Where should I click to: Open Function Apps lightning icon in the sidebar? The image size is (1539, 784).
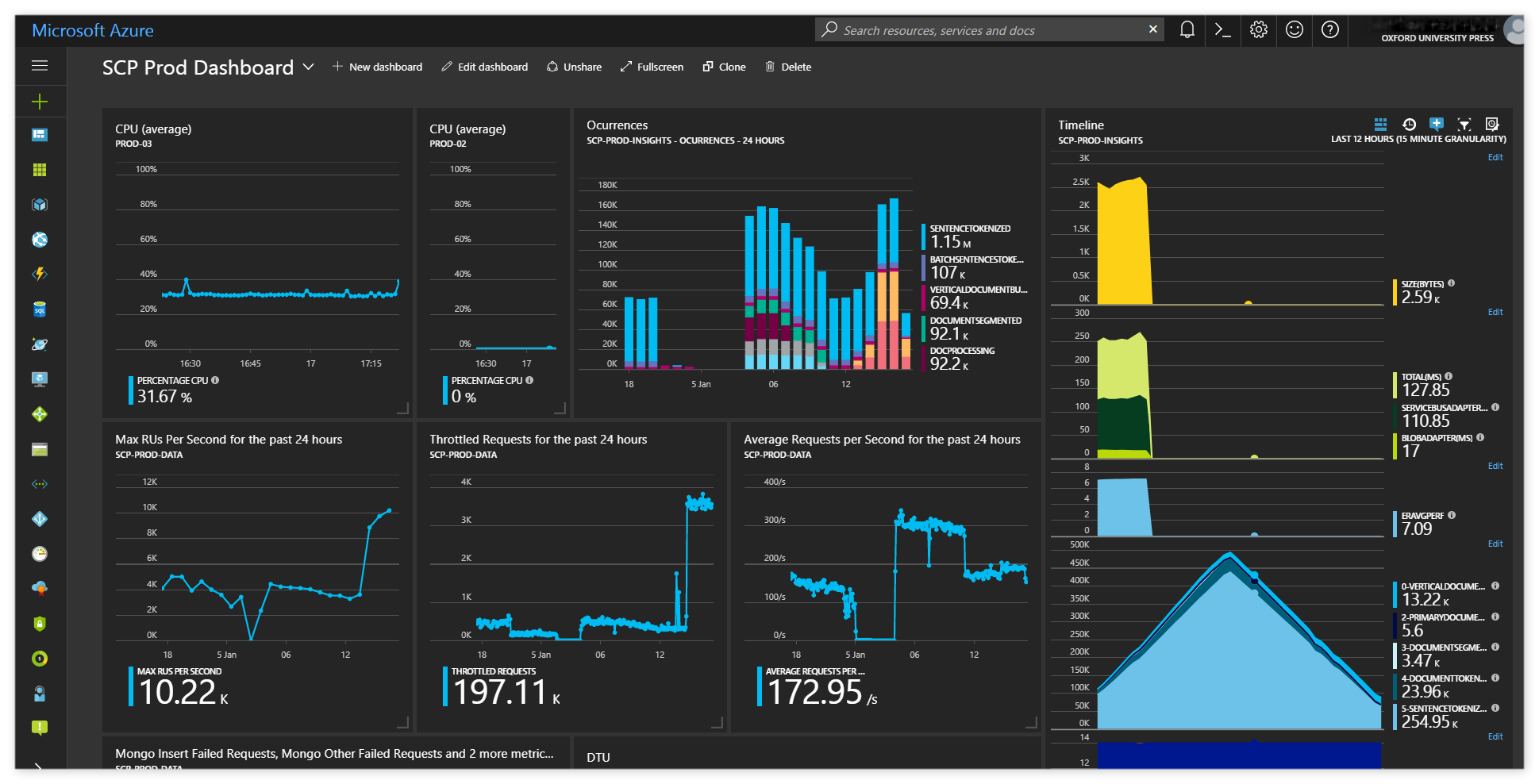[x=40, y=275]
